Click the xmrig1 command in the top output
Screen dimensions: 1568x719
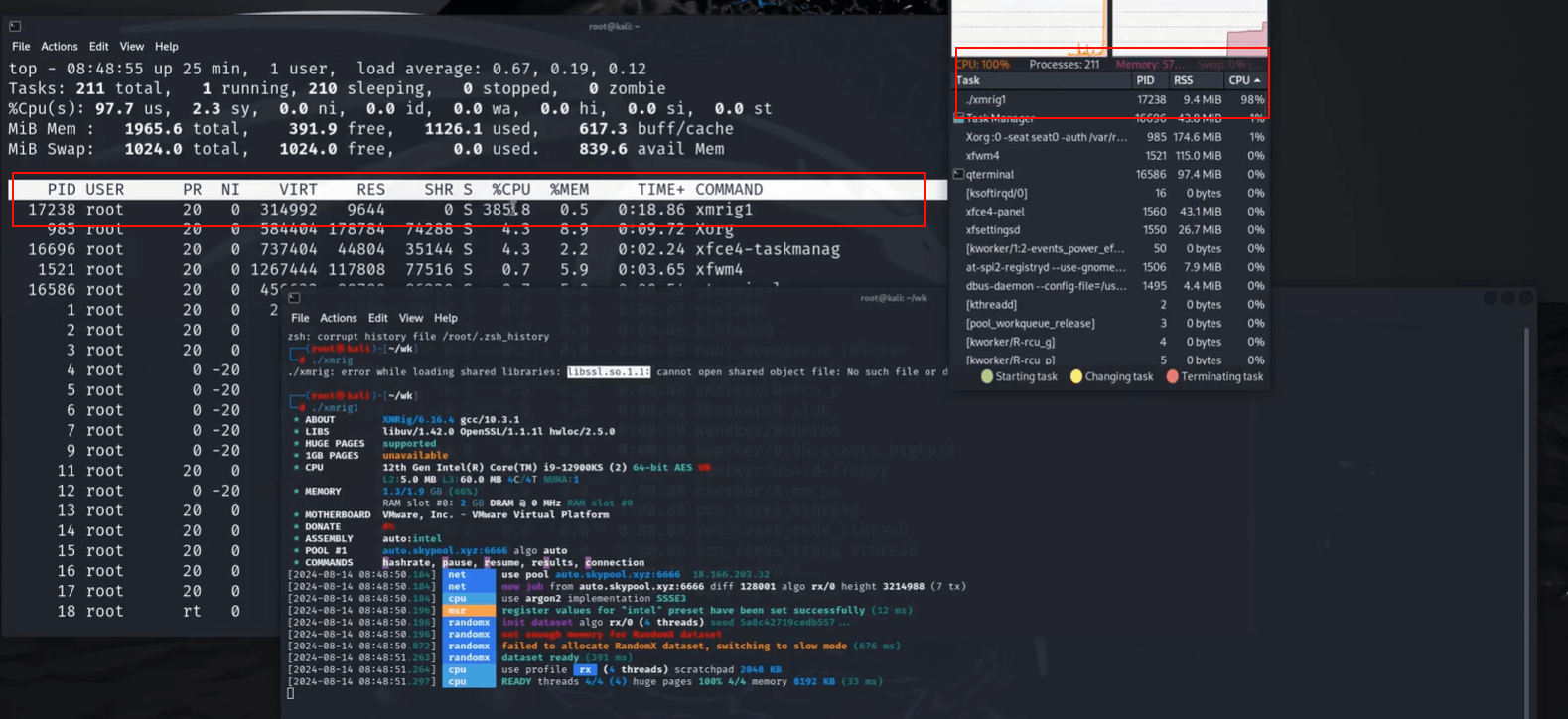click(724, 210)
